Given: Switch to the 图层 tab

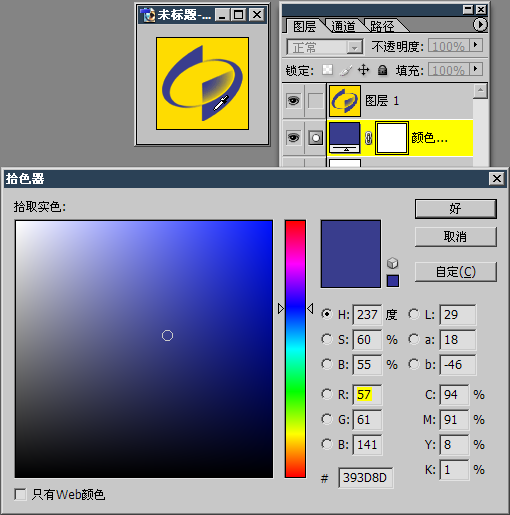Looking at the screenshot, I should (x=304, y=26).
